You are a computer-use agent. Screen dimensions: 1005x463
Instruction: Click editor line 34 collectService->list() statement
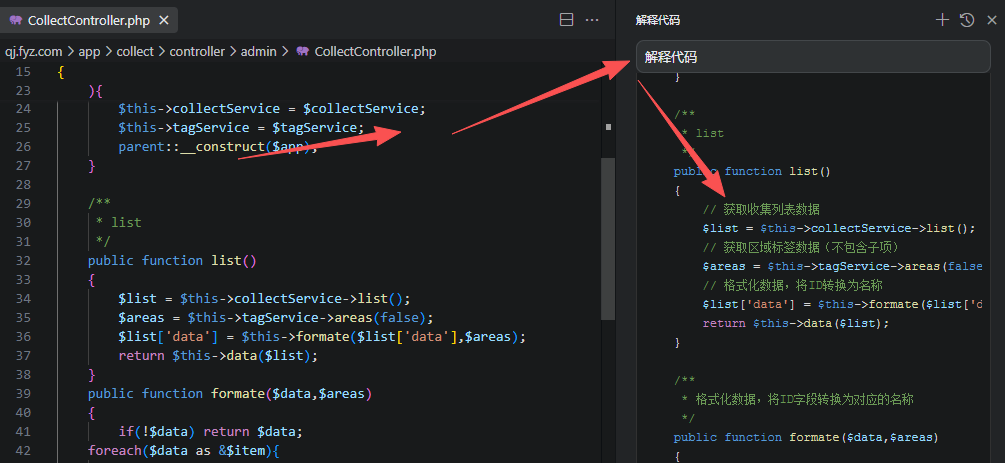click(x=264, y=299)
